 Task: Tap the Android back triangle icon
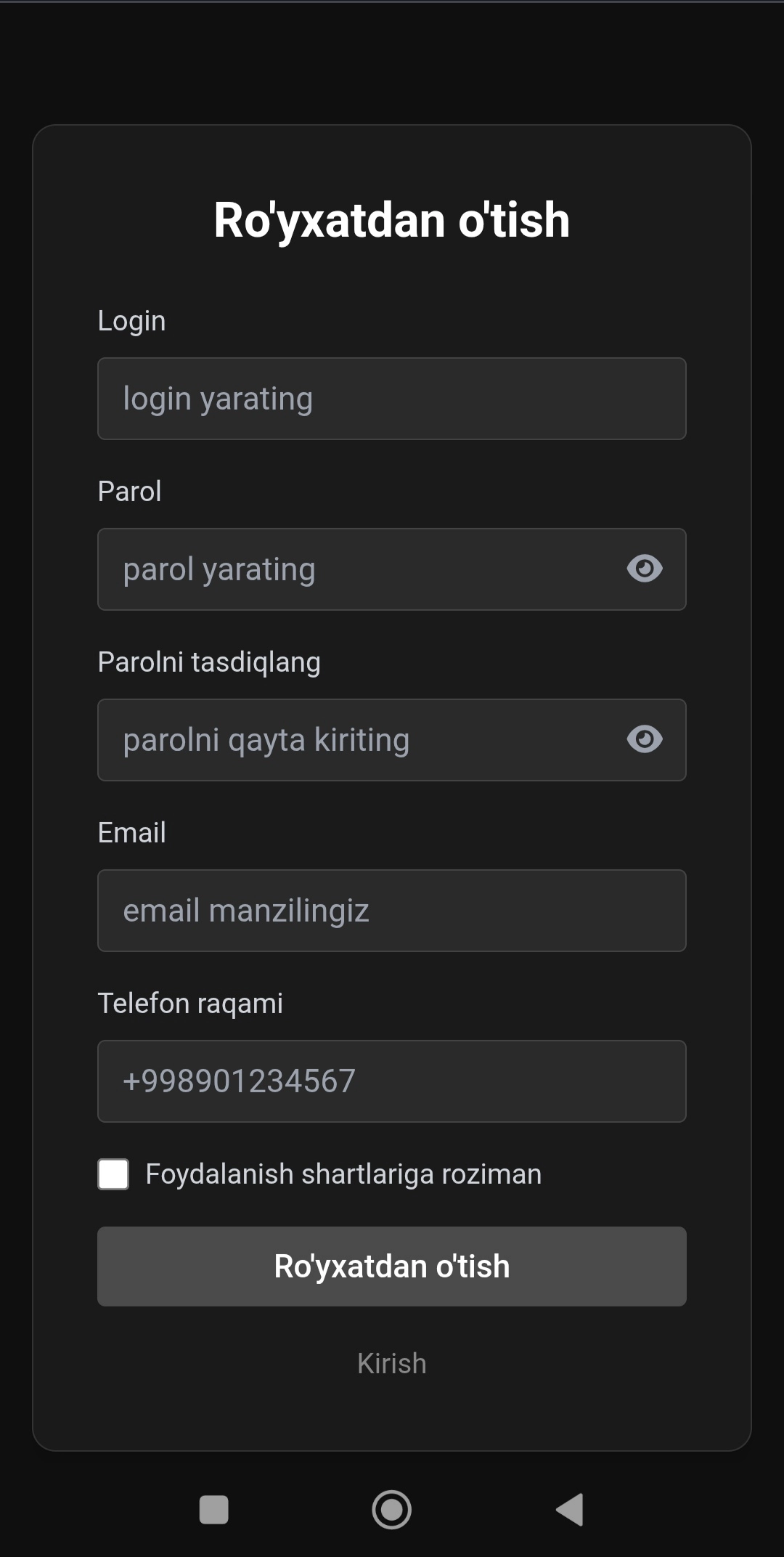(x=571, y=1510)
